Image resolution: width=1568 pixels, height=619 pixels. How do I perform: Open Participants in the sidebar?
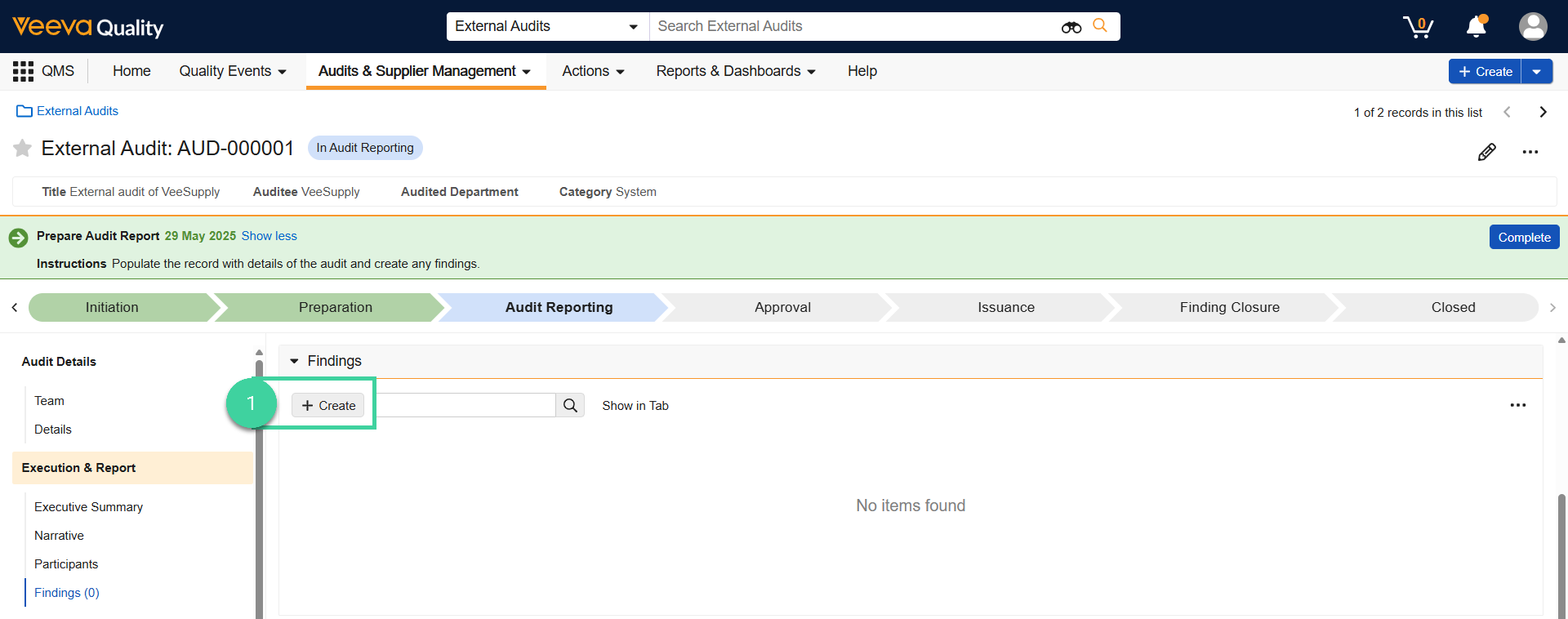pos(66,564)
